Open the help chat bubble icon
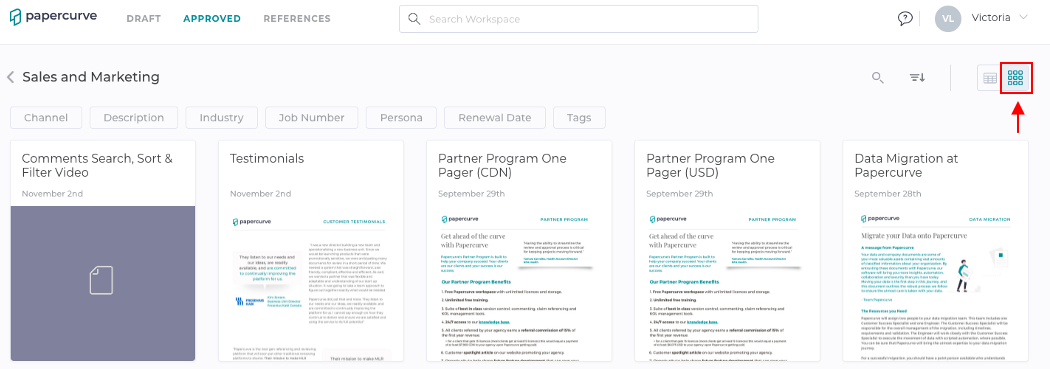Screen dimensions: 1050x369 click(905, 18)
